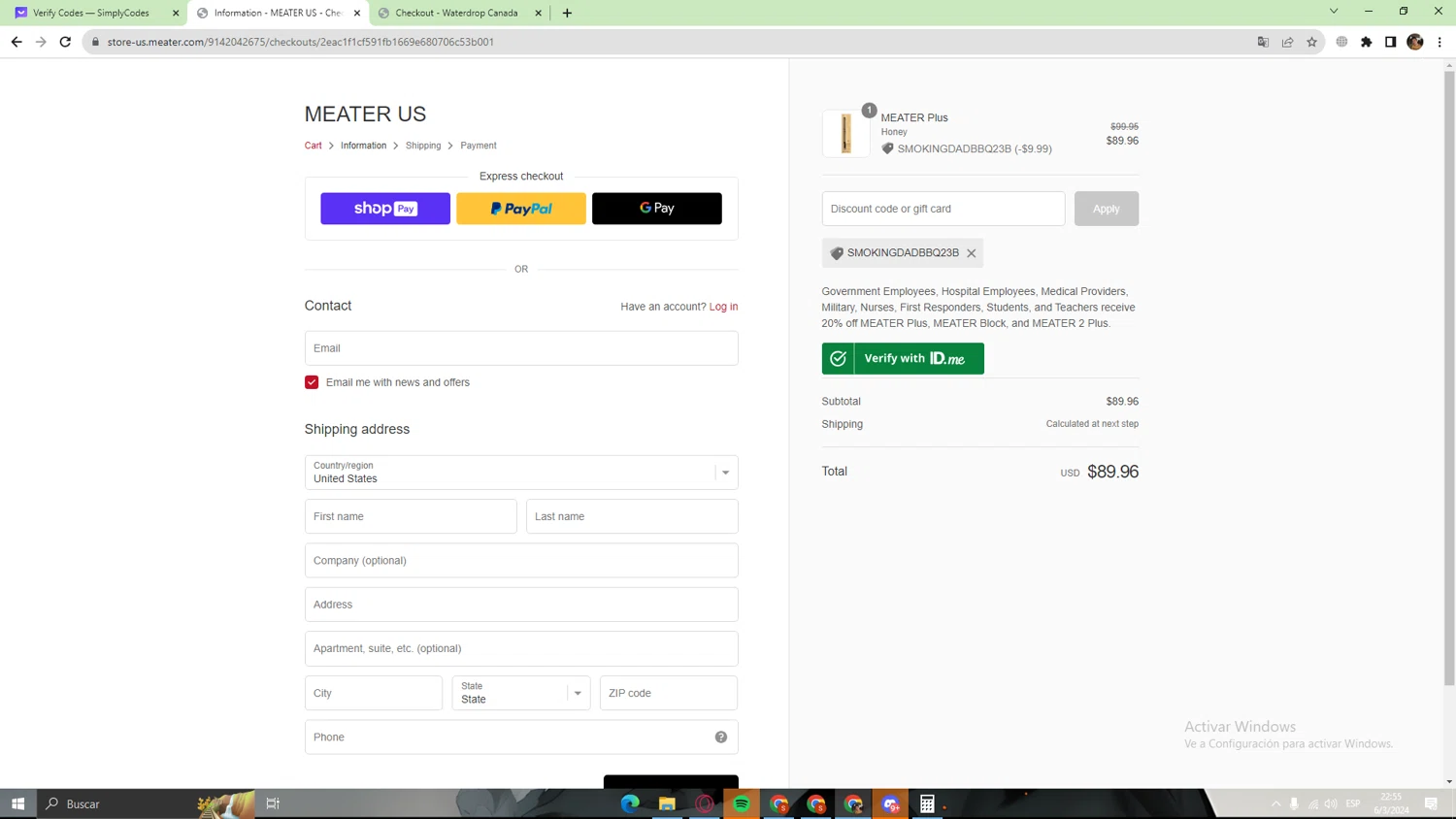
Task: Open Task View on the taskbar
Action: pyautogui.click(x=273, y=803)
